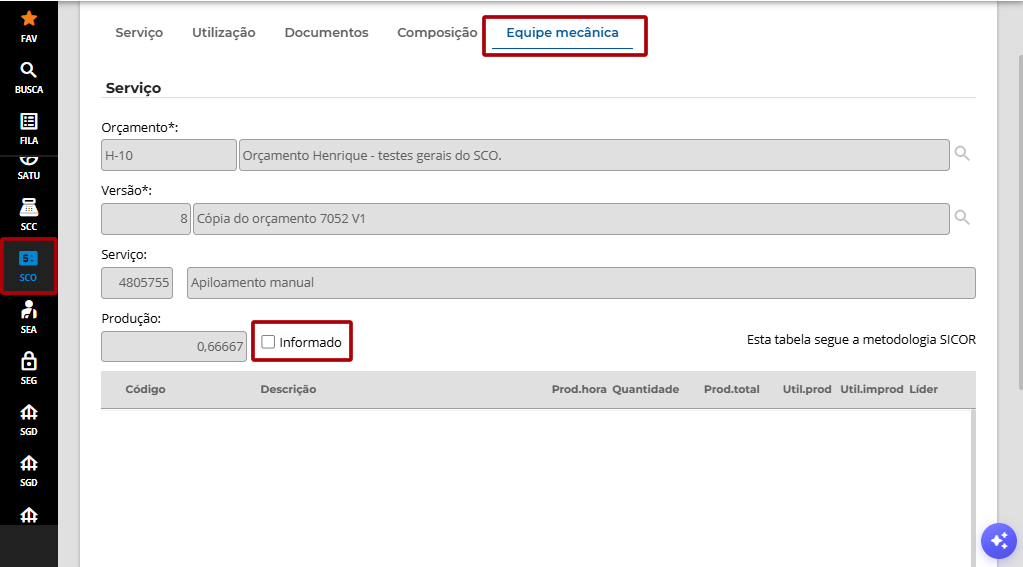Click the Descrição column header
This screenshot has width=1023, height=567.
(x=288, y=390)
